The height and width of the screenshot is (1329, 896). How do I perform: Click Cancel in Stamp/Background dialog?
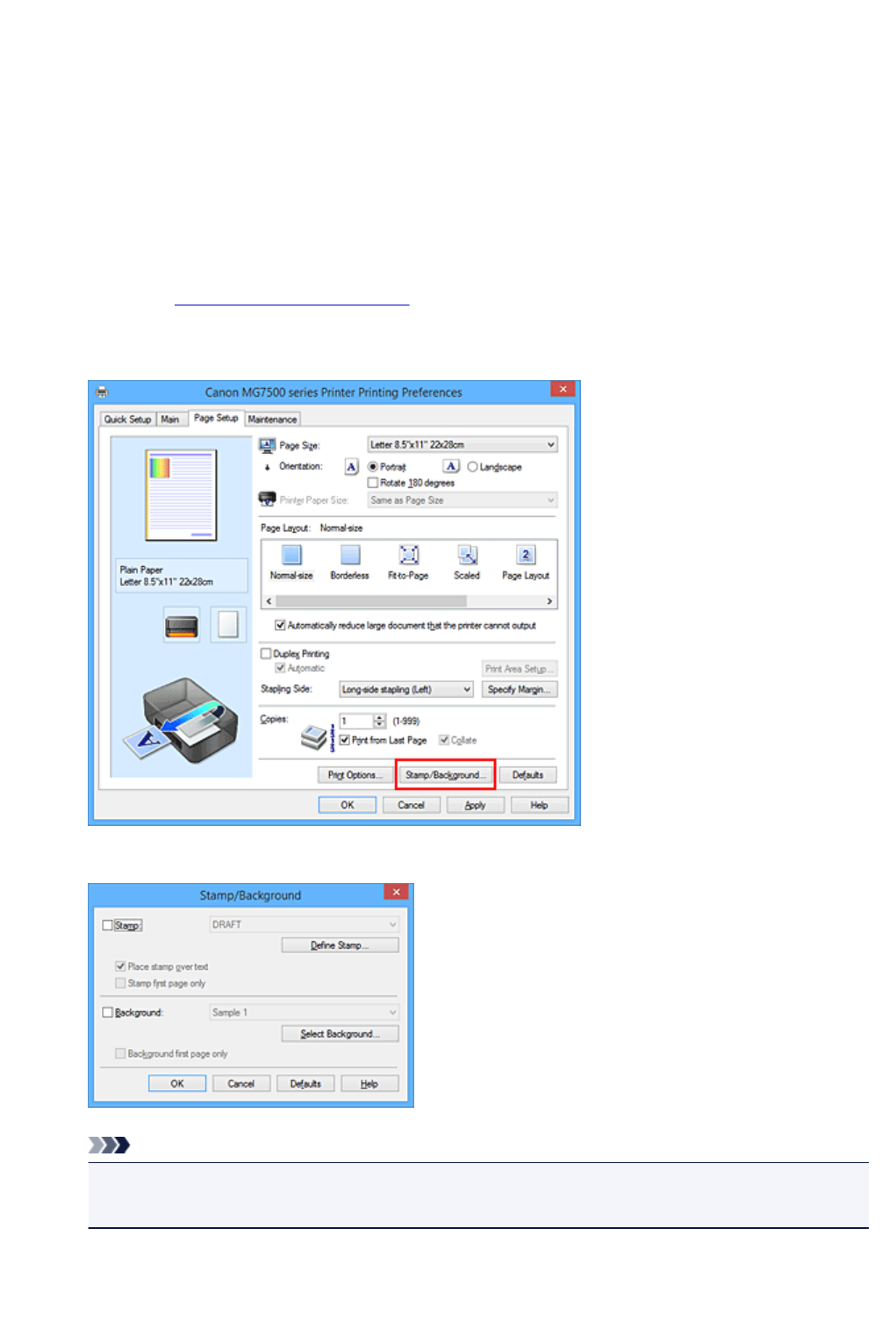pos(241,1084)
